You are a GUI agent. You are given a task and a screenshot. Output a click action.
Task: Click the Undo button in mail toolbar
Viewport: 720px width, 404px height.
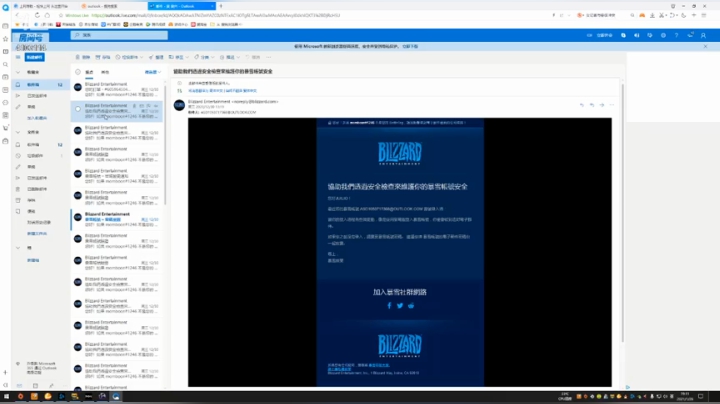(x=253, y=57)
